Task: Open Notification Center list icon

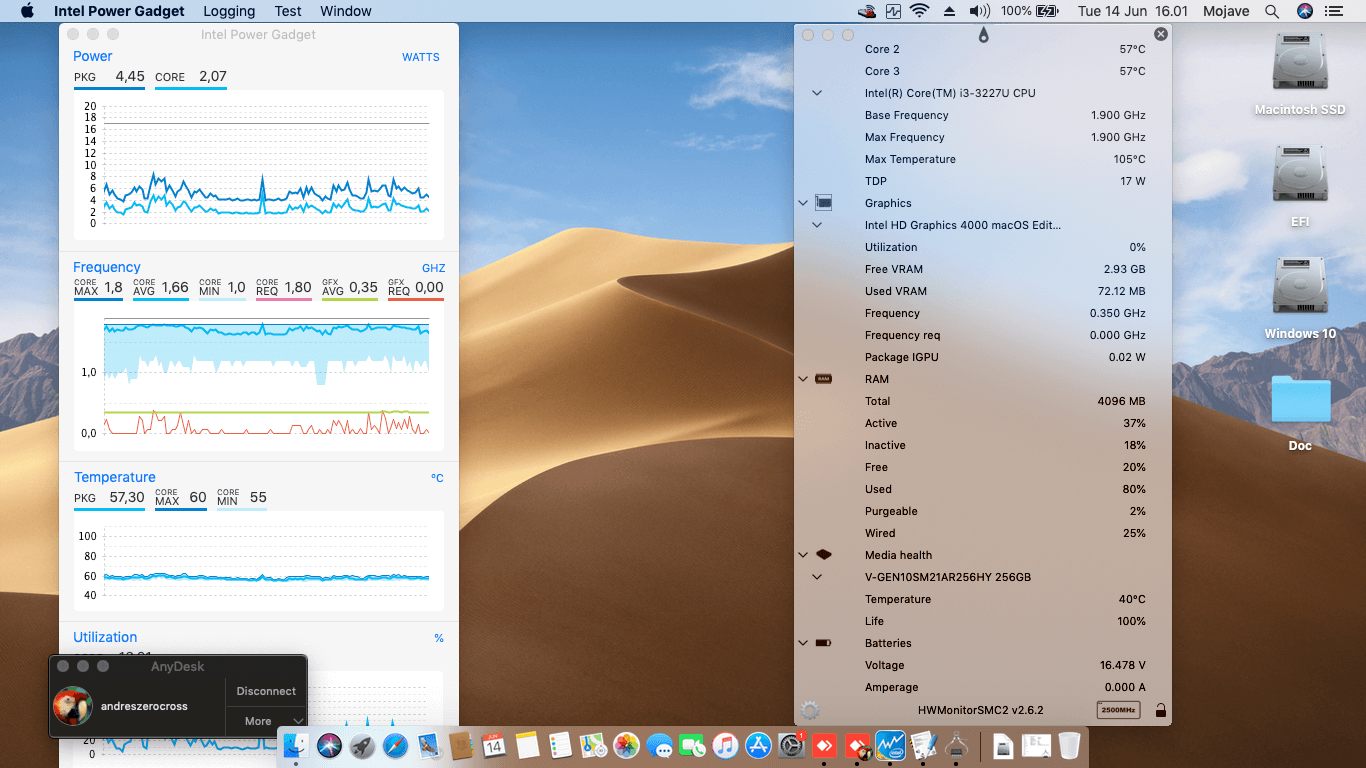Action: click(1334, 11)
